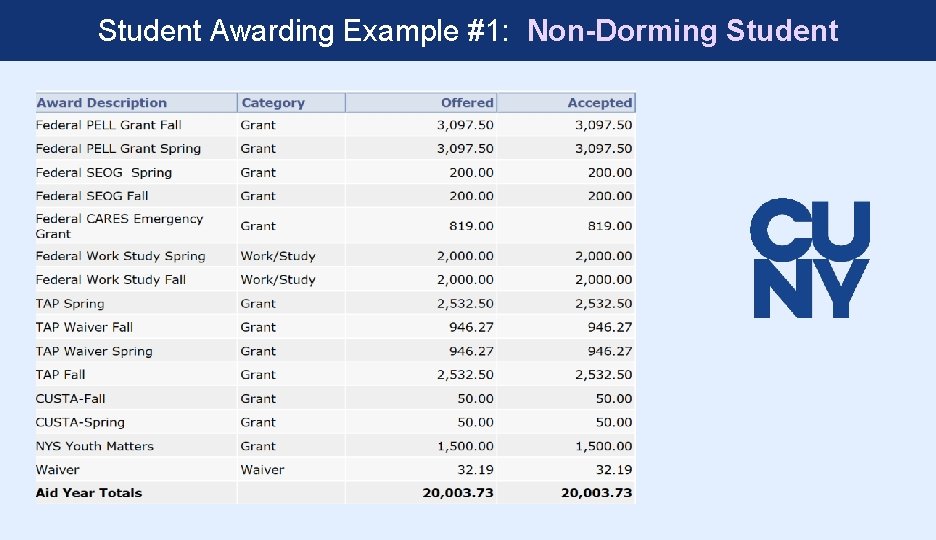Click the TAP Waiver Fall row label

(84, 327)
